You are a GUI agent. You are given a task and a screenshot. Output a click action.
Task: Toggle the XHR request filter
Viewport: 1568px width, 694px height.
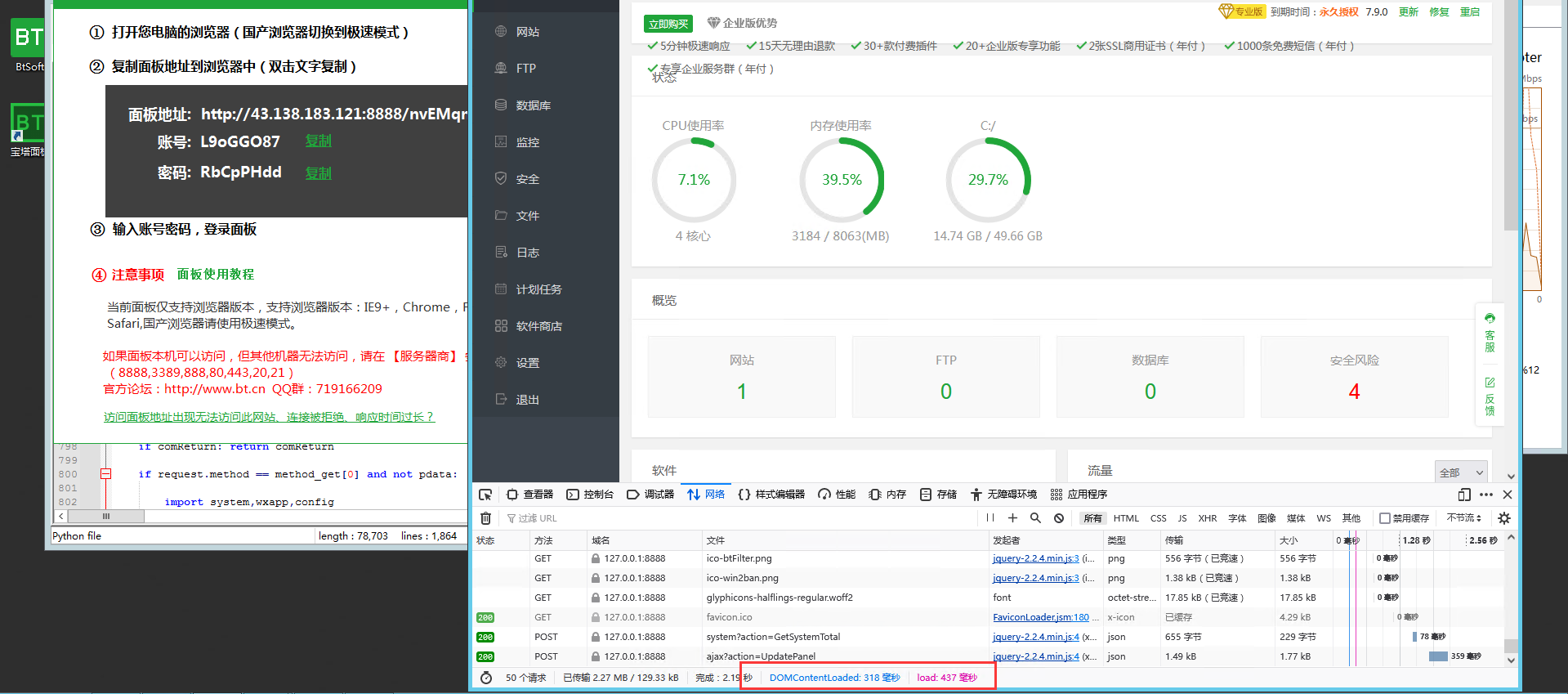pyautogui.click(x=1208, y=518)
